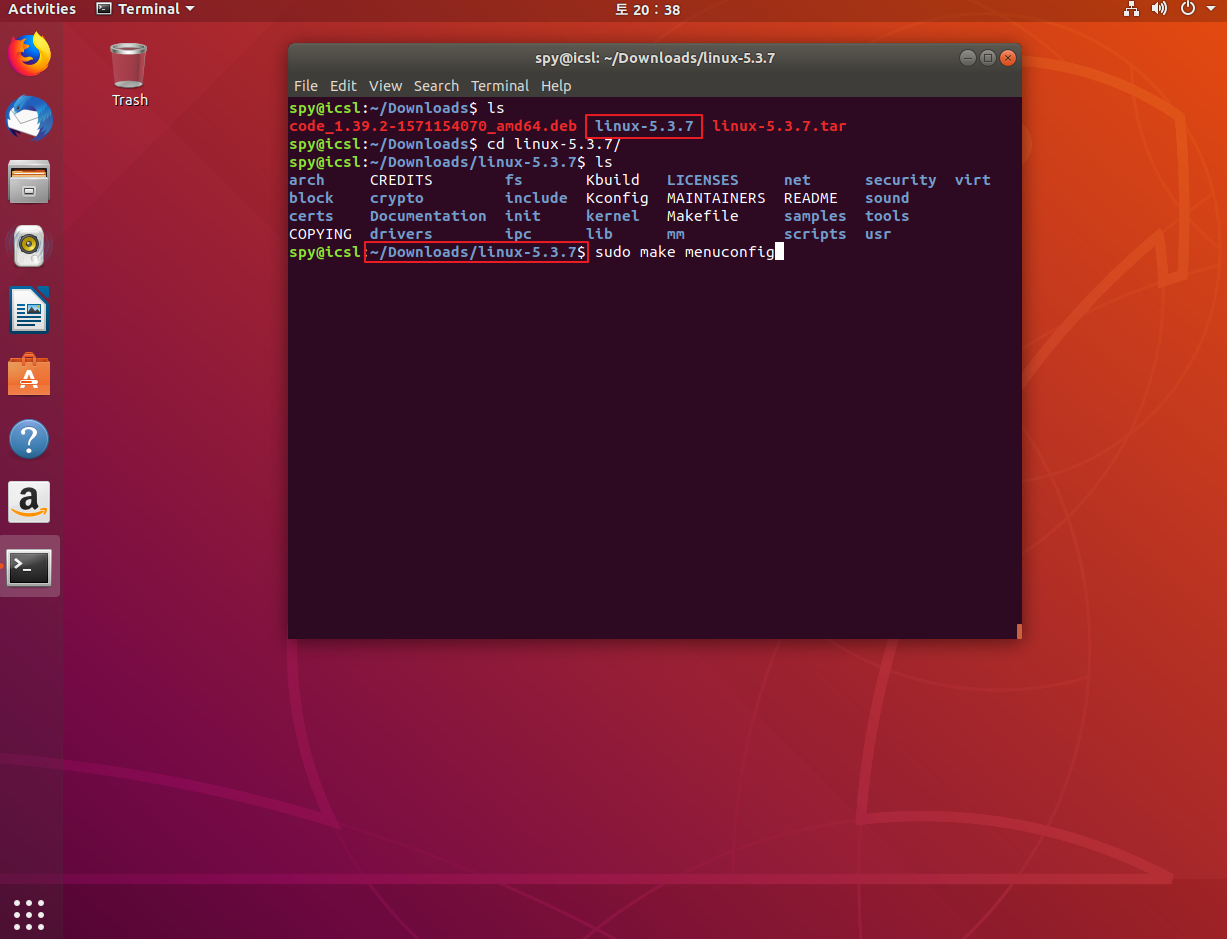Click the 'block' directory name
Image resolution: width=1227 pixels, height=939 pixels.
click(x=311, y=198)
